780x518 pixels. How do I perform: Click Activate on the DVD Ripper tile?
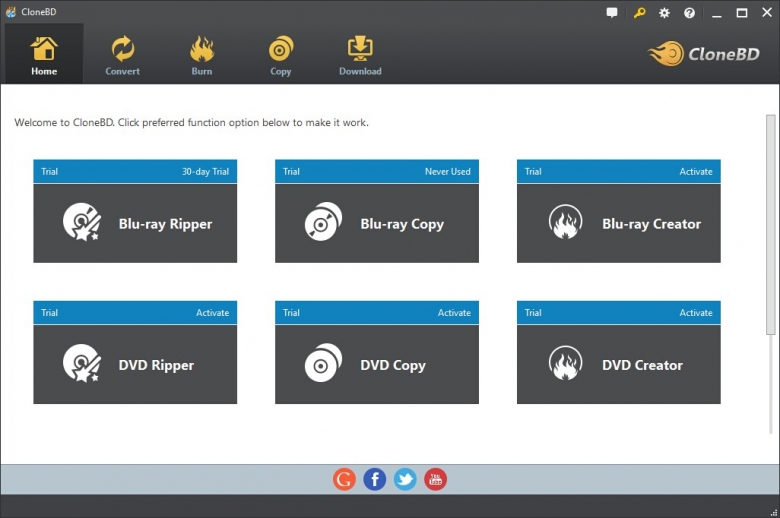point(212,313)
